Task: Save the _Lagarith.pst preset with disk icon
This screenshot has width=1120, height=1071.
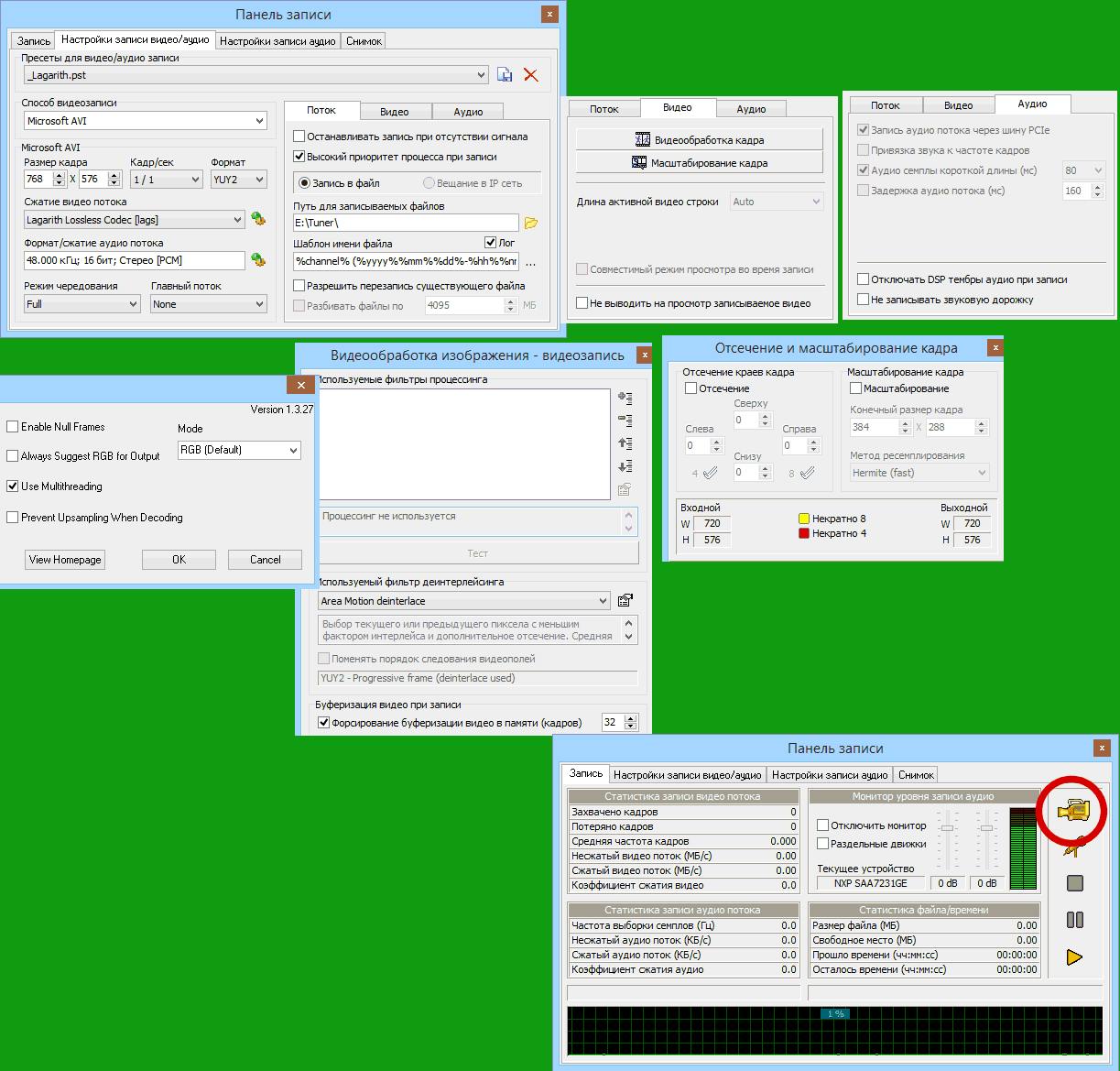Action: 505,75
